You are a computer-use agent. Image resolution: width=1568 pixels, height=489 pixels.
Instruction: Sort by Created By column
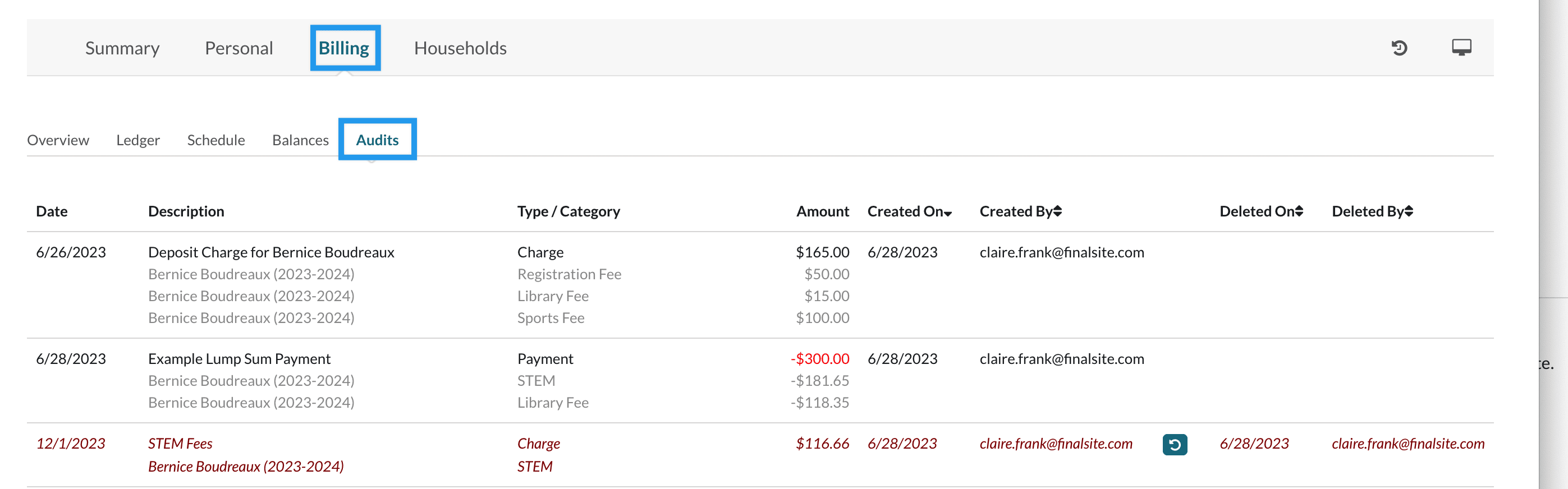[x=1020, y=211]
